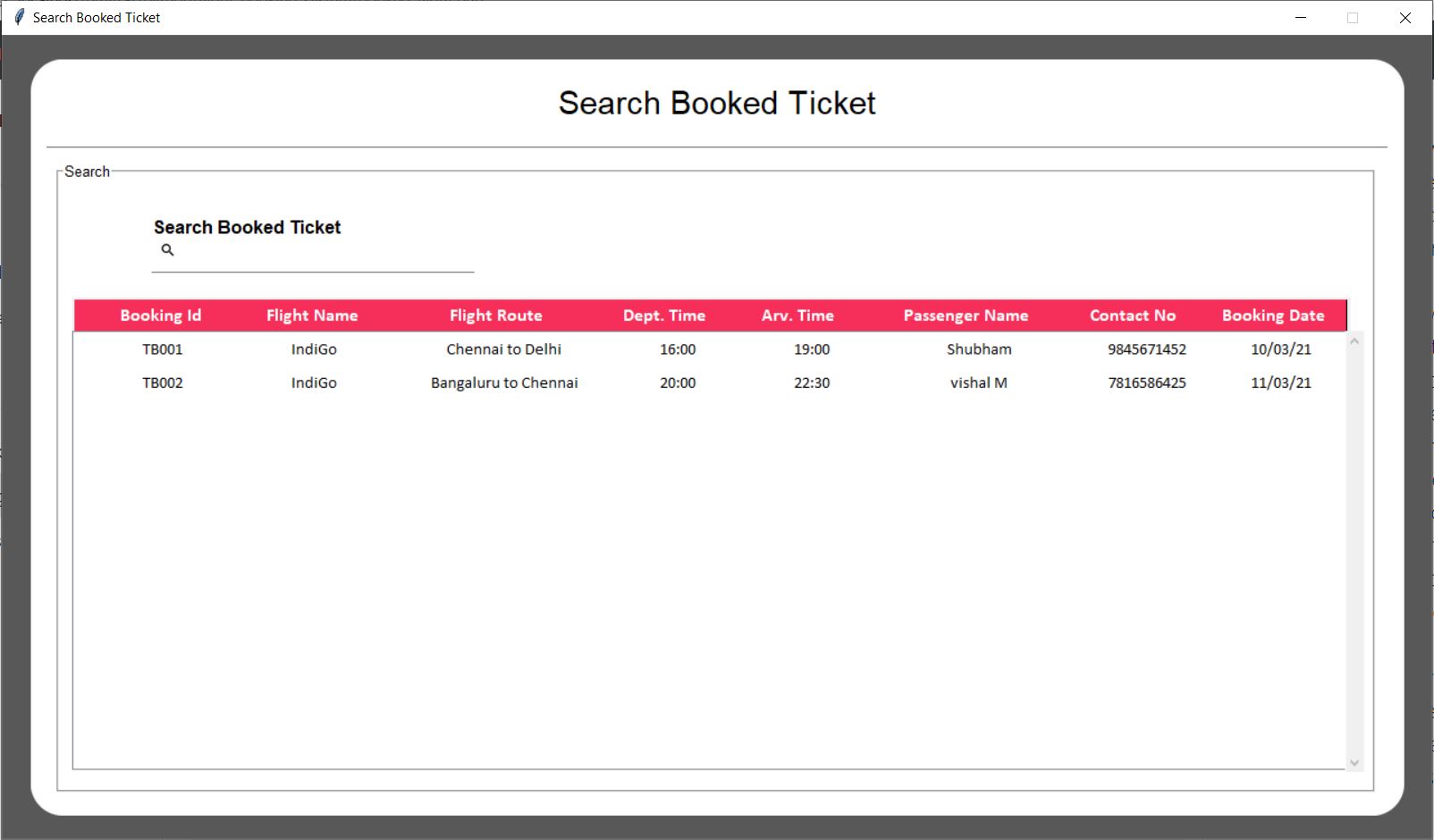Select passenger Shubham in the table
Image resolution: width=1434 pixels, height=840 pixels.
(x=979, y=349)
